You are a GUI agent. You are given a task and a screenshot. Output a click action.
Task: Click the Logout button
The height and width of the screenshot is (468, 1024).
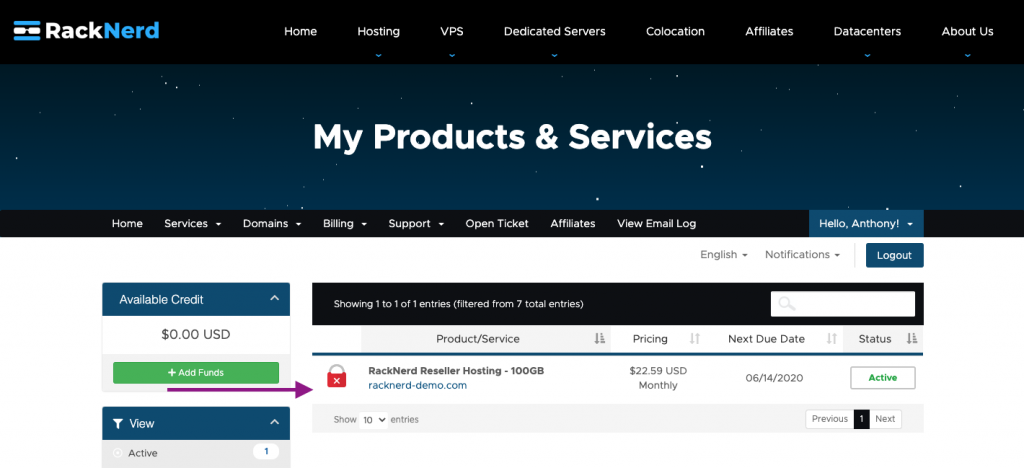coord(895,255)
